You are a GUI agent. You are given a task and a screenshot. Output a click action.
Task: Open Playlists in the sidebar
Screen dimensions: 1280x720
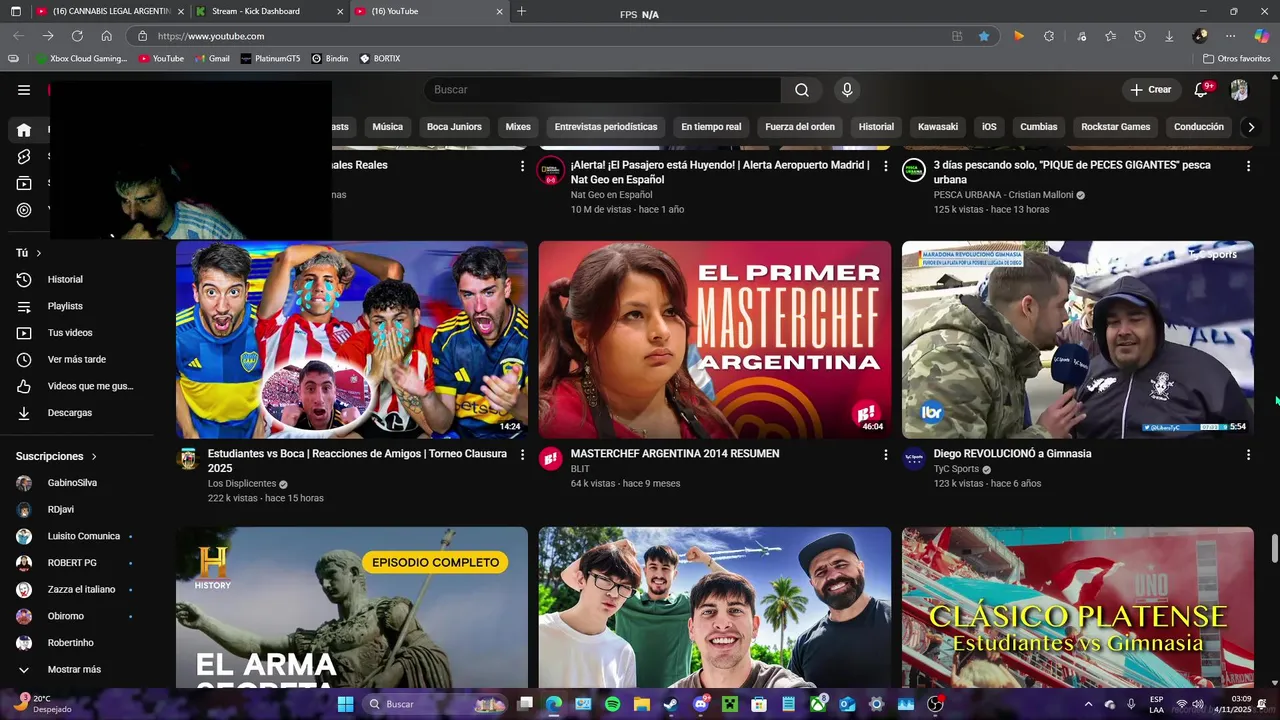(65, 306)
